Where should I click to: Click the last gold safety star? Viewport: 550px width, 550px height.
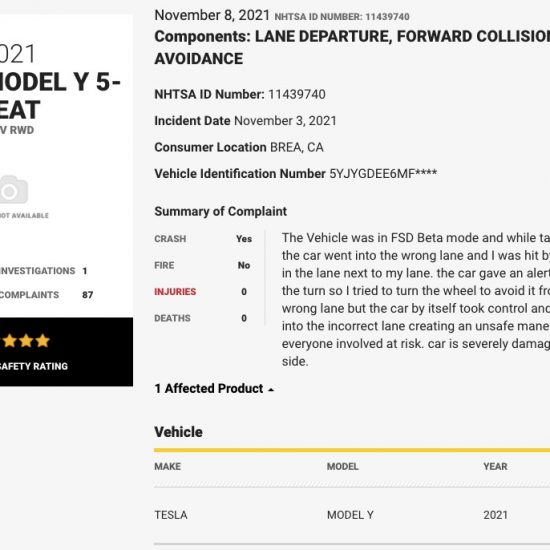tap(42, 341)
